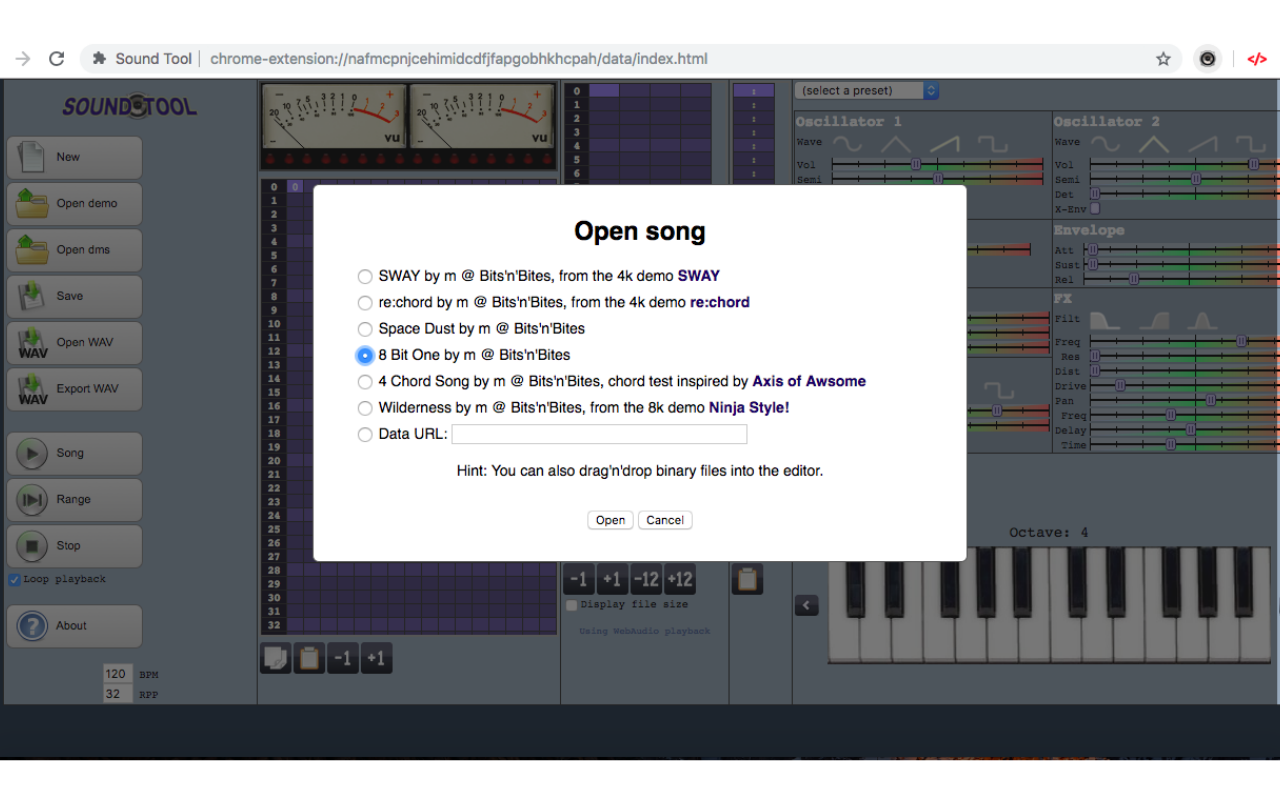Choose the sawtooth wave for Oscillator 2
This screenshot has width=1280, height=800.
1203,145
